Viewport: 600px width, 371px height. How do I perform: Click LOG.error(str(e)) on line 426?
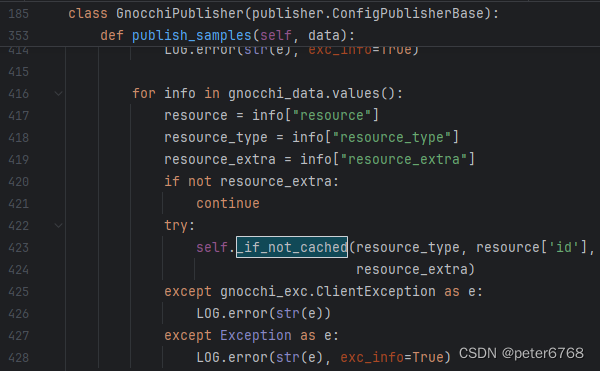(x=264, y=314)
